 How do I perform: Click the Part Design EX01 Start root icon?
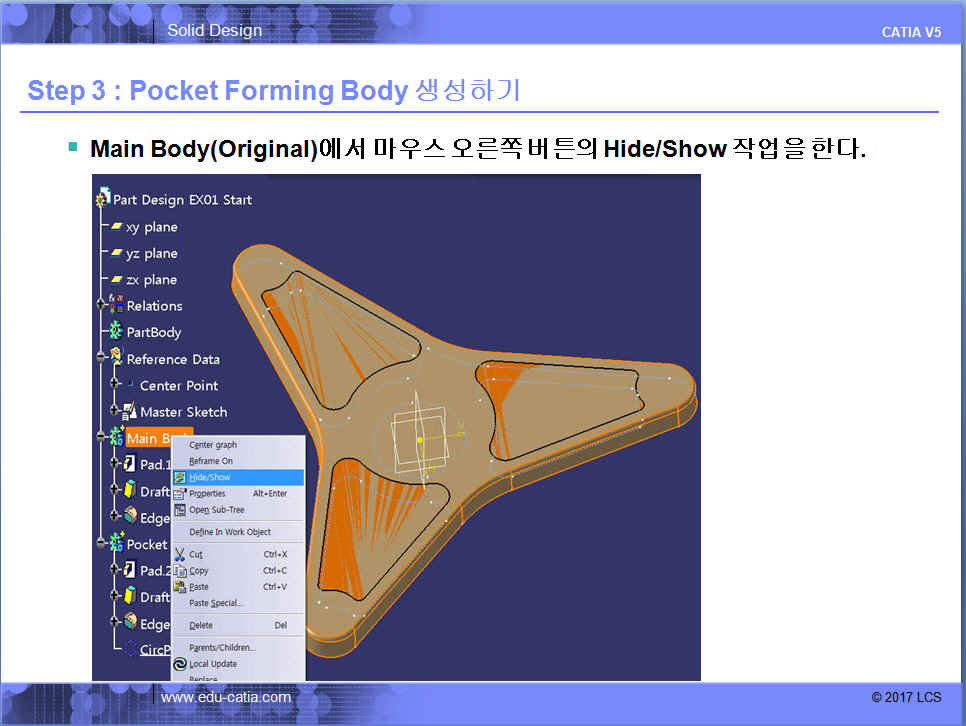coord(103,200)
